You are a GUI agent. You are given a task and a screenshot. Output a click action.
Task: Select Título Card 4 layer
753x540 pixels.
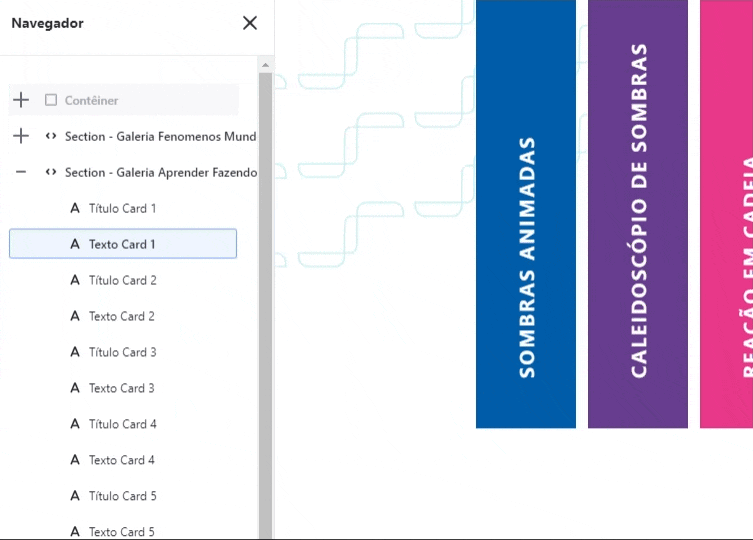click(x=122, y=424)
